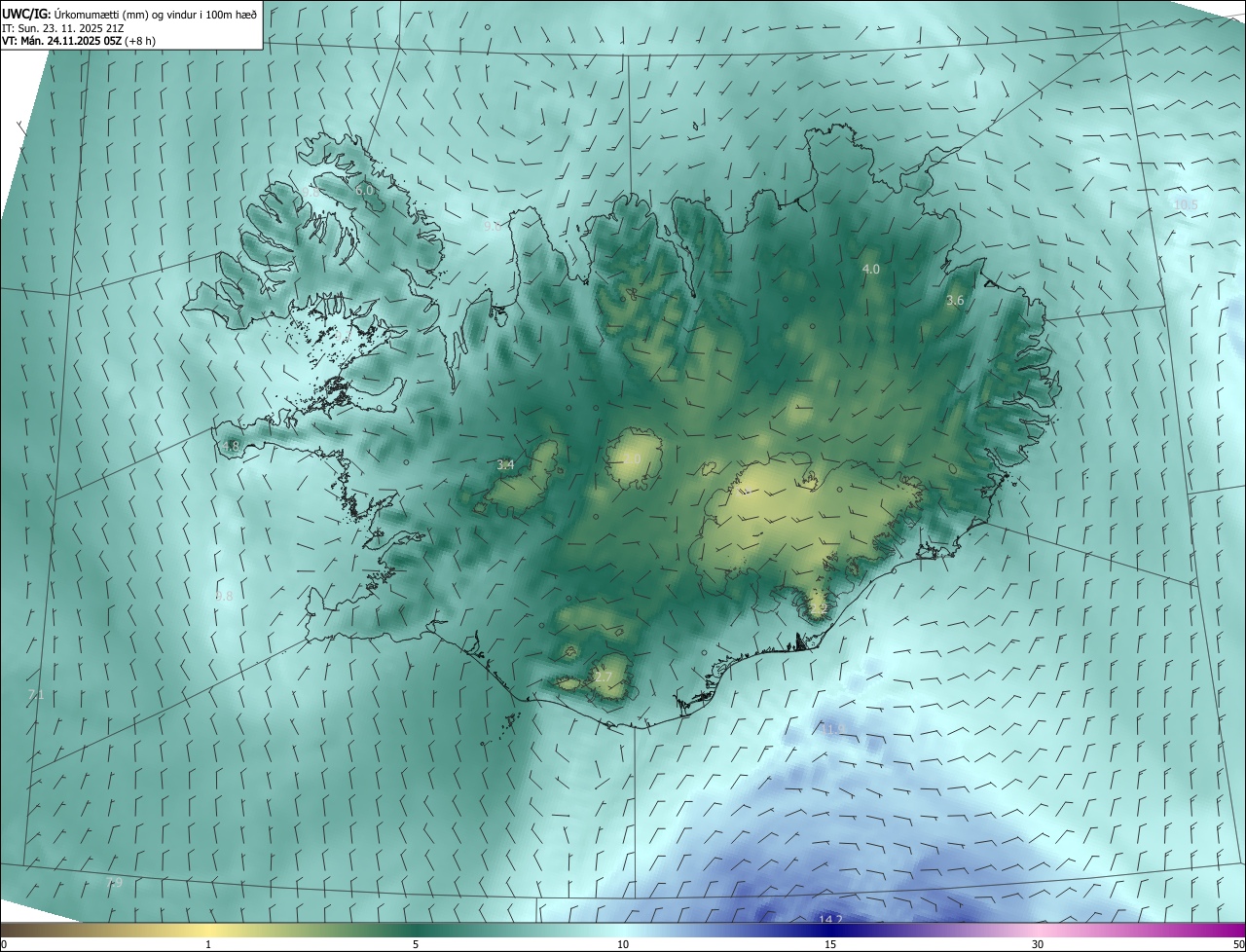Click the "50" tick on the color scale

pyautogui.click(x=1237, y=944)
